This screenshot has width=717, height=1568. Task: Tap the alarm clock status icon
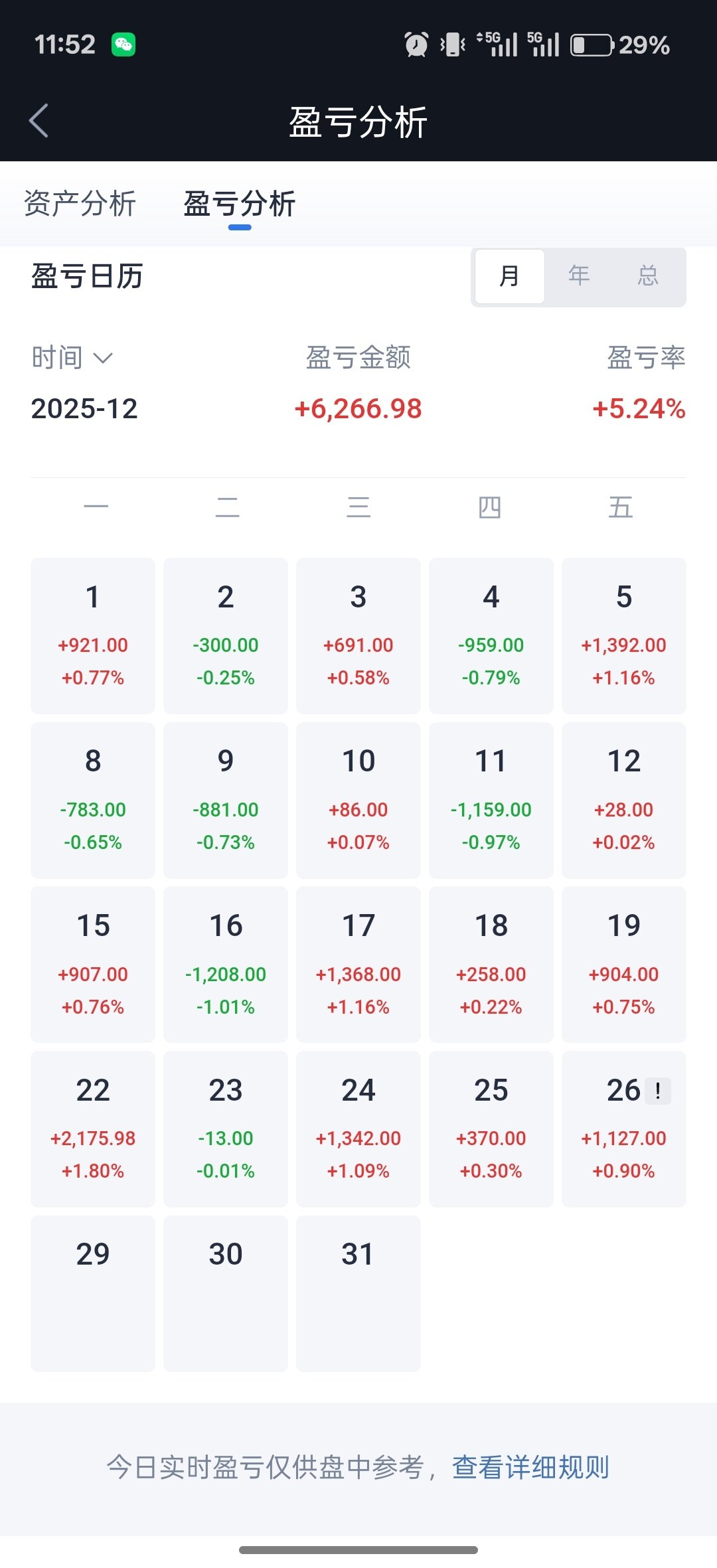pos(416,45)
